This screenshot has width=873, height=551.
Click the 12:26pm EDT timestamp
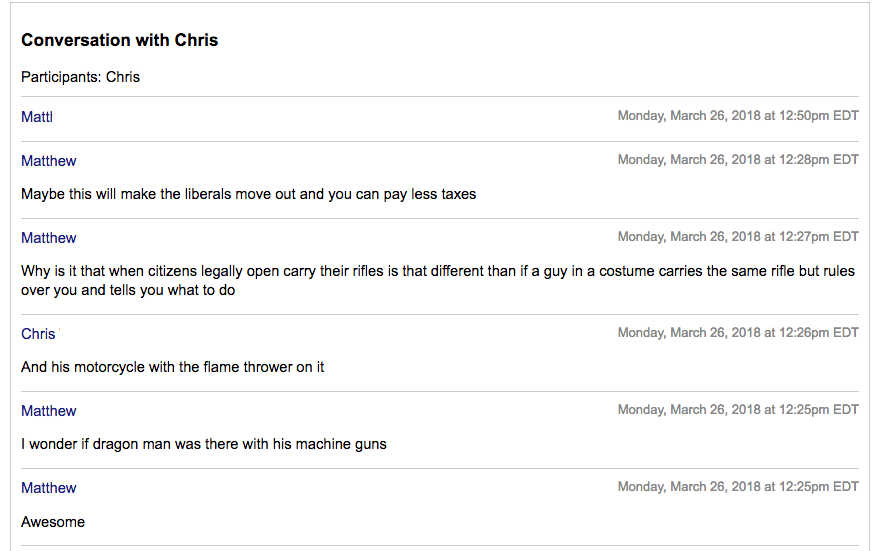coord(738,333)
